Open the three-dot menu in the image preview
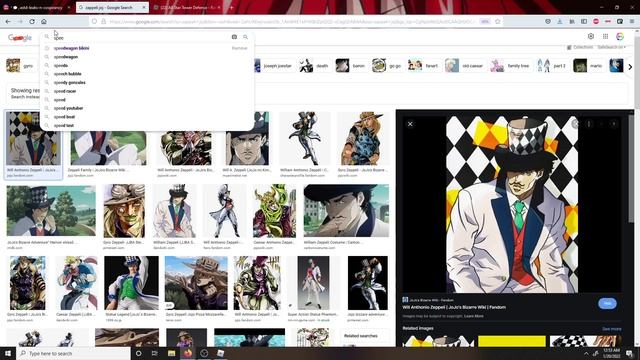The width and height of the screenshot is (640, 360). tap(589, 124)
